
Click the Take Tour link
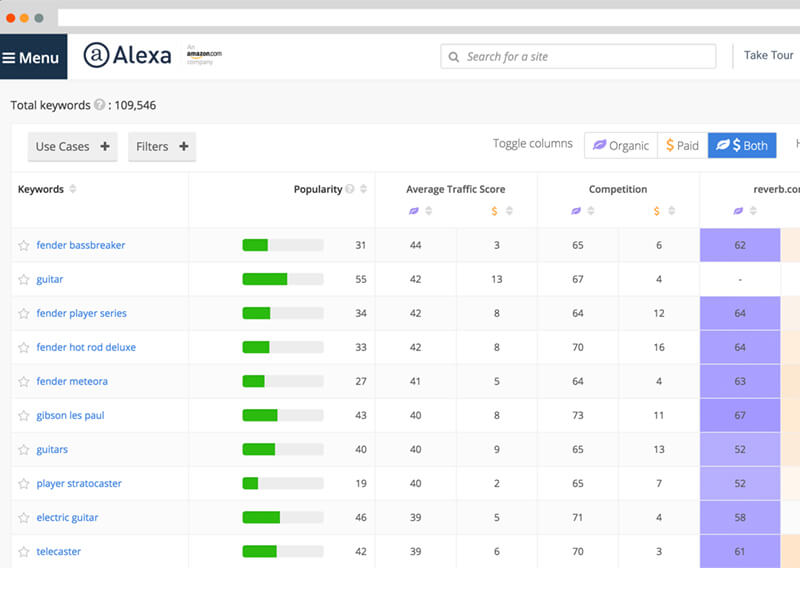(x=768, y=55)
